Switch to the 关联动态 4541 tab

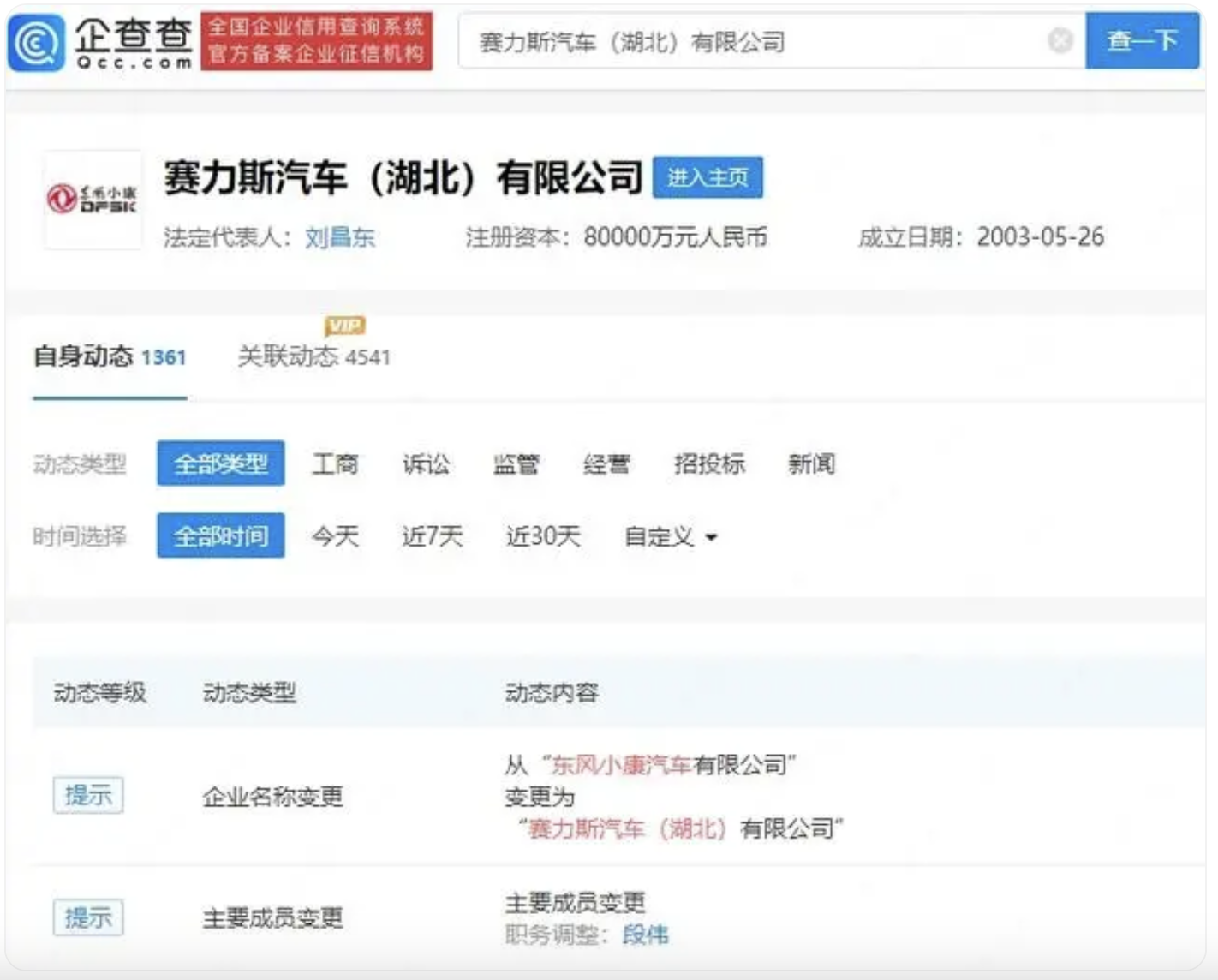(313, 356)
